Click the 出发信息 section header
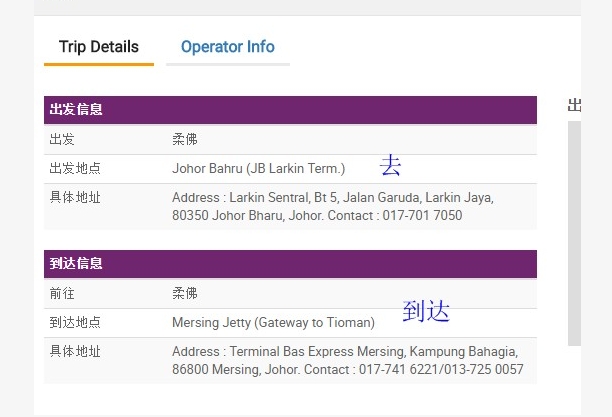 tap(76, 110)
